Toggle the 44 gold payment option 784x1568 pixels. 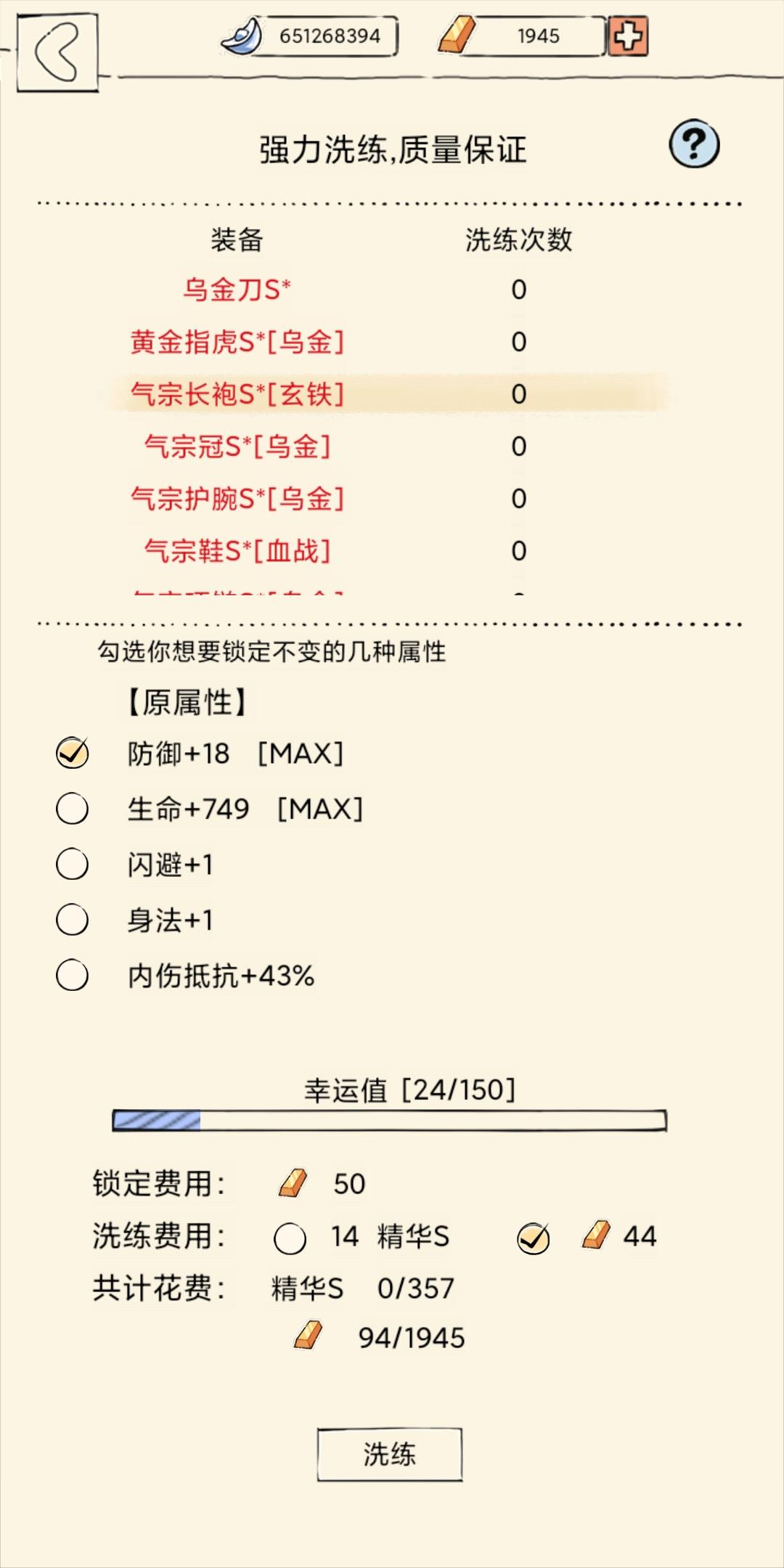533,1236
